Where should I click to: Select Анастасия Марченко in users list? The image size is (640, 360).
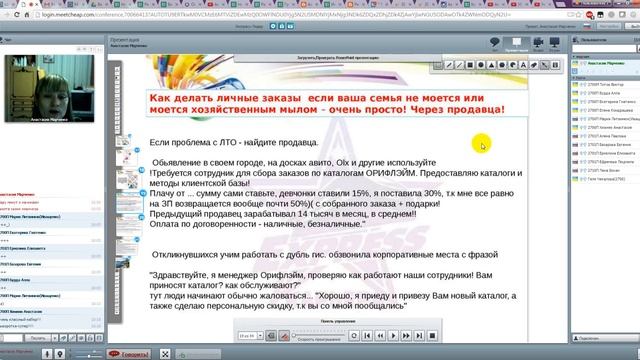[x=605, y=63]
